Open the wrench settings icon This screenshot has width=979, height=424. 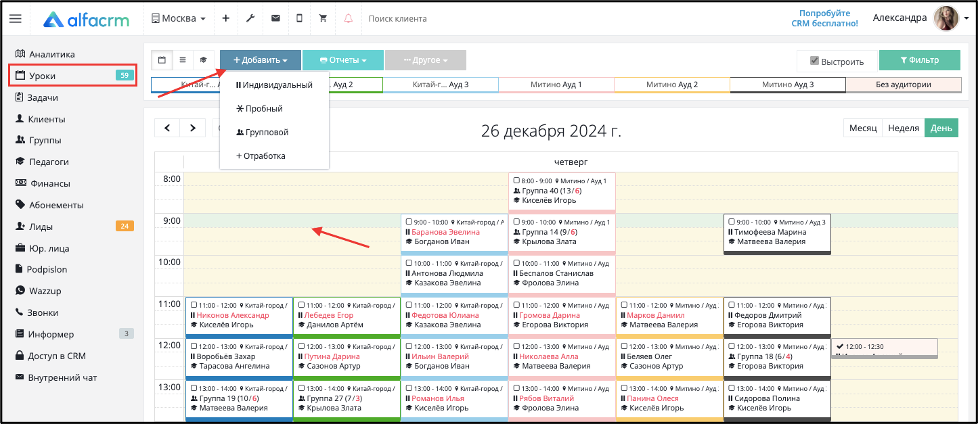tap(250, 19)
